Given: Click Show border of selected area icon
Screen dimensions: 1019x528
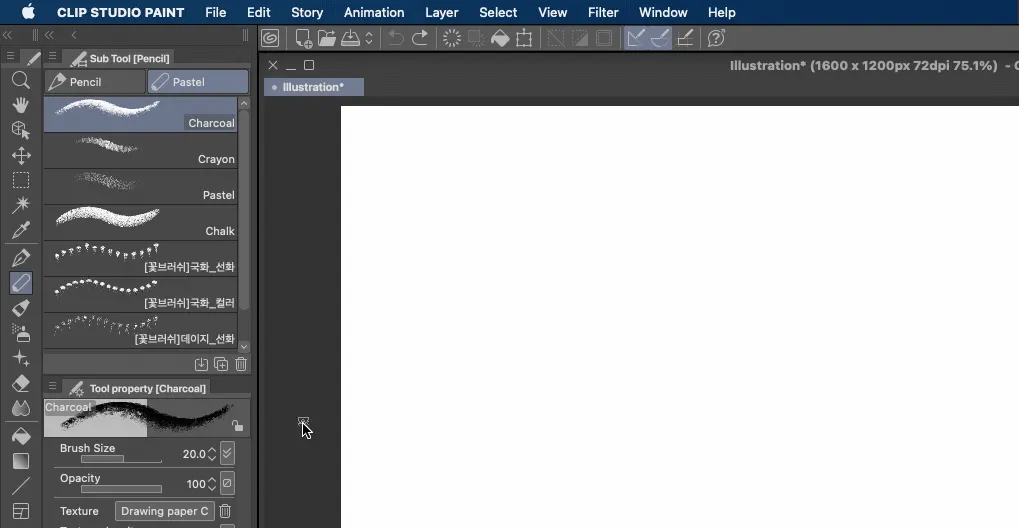Looking at the screenshot, I should [x=604, y=38].
